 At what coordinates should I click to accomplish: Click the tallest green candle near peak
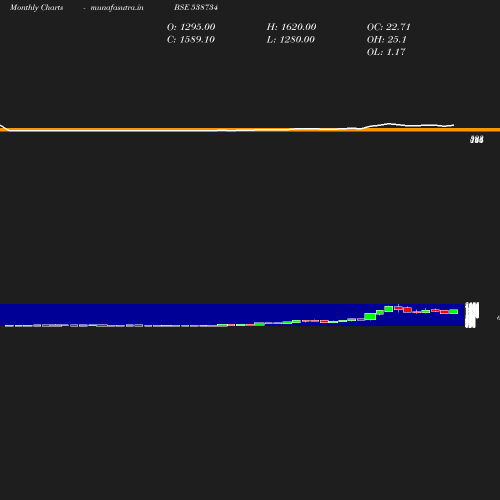tap(370, 316)
